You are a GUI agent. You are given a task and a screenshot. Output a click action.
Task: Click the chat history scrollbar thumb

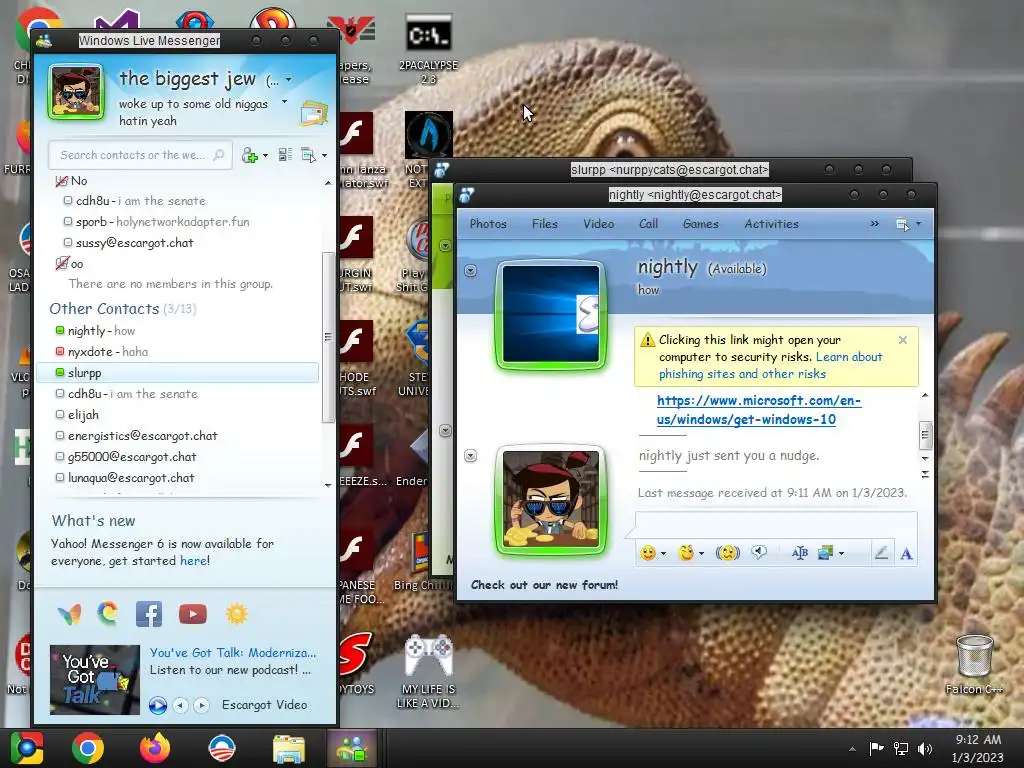[925, 436]
